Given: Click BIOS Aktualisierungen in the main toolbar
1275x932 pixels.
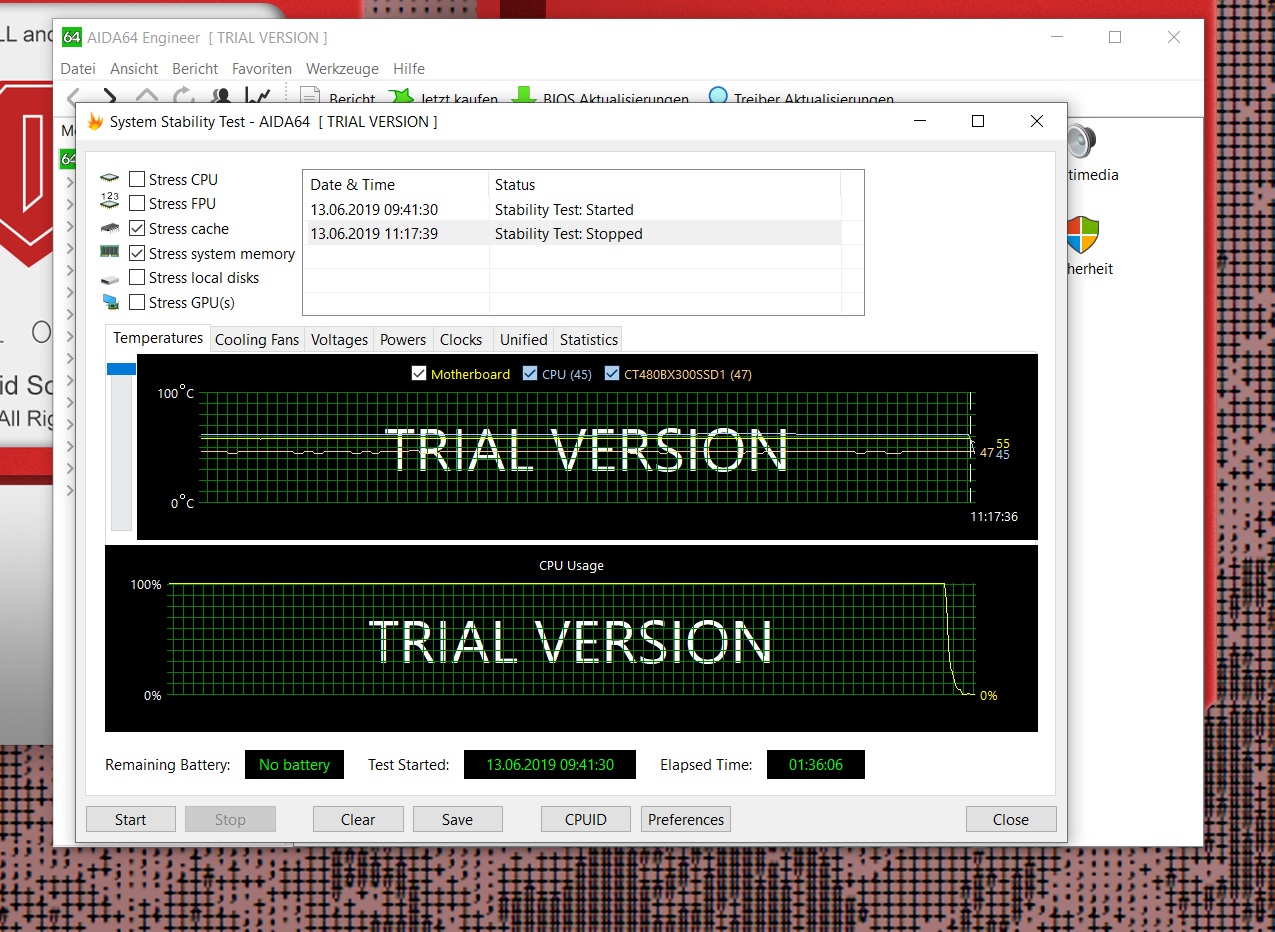Looking at the screenshot, I should 600,98.
